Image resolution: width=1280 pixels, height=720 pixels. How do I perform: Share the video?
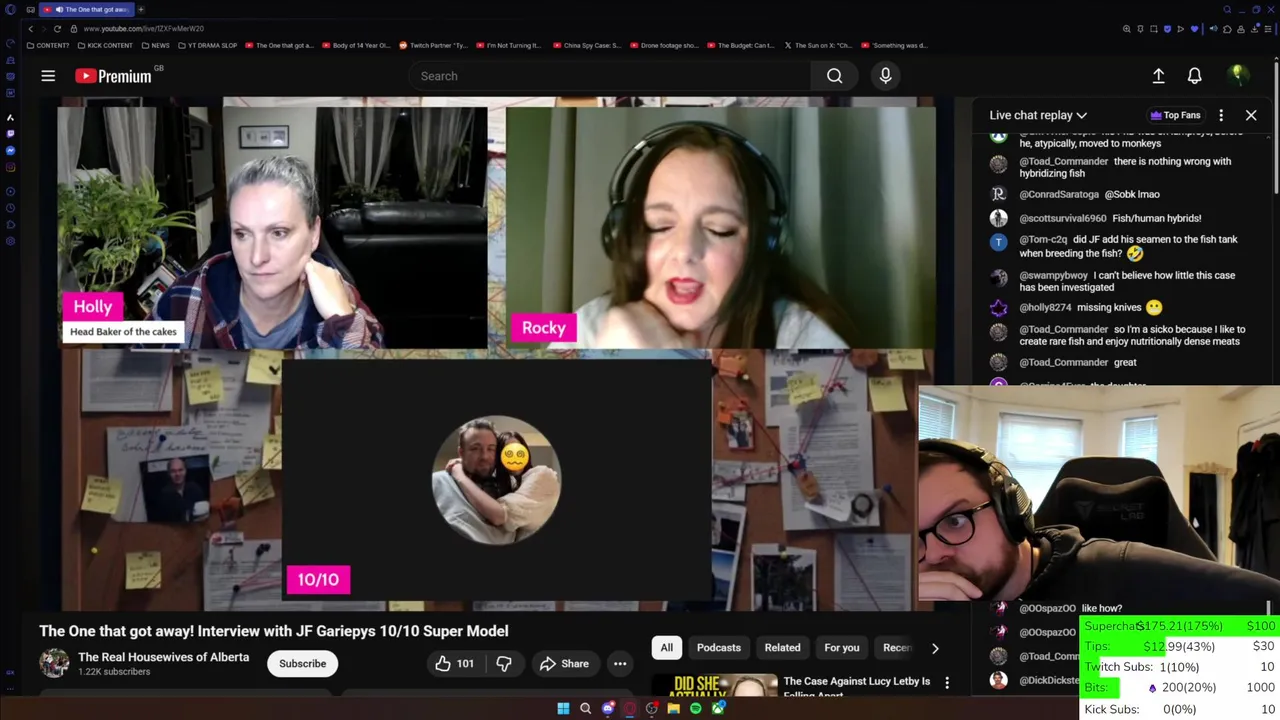pyautogui.click(x=564, y=664)
